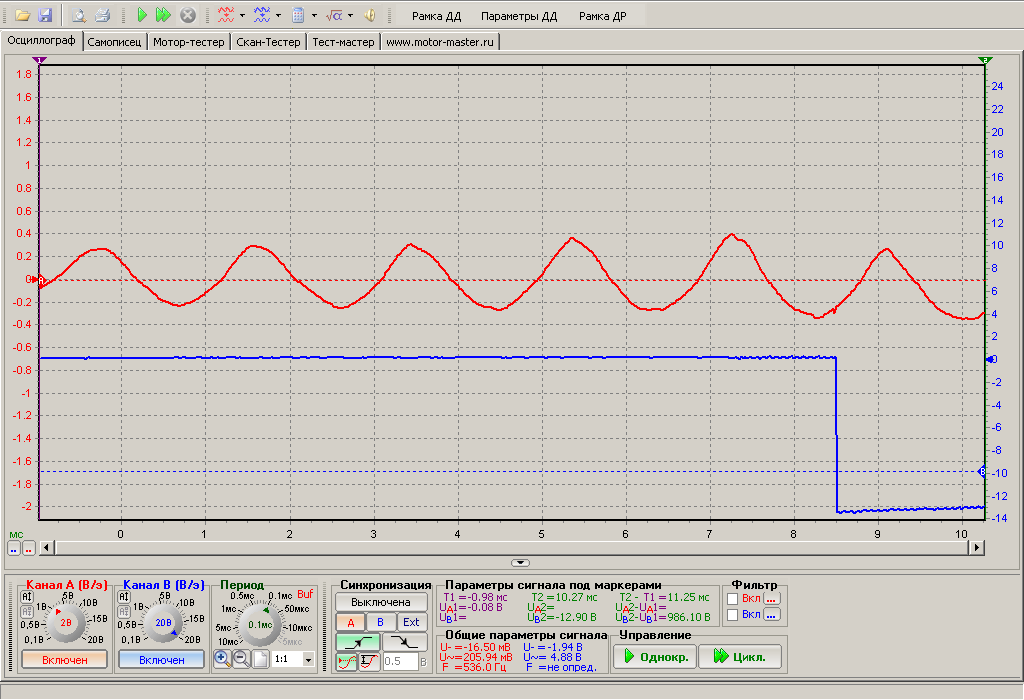The height and width of the screenshot is (700, 1024).
Task: Enable the blue channel B filter checkbox
Action: (733, 615)
